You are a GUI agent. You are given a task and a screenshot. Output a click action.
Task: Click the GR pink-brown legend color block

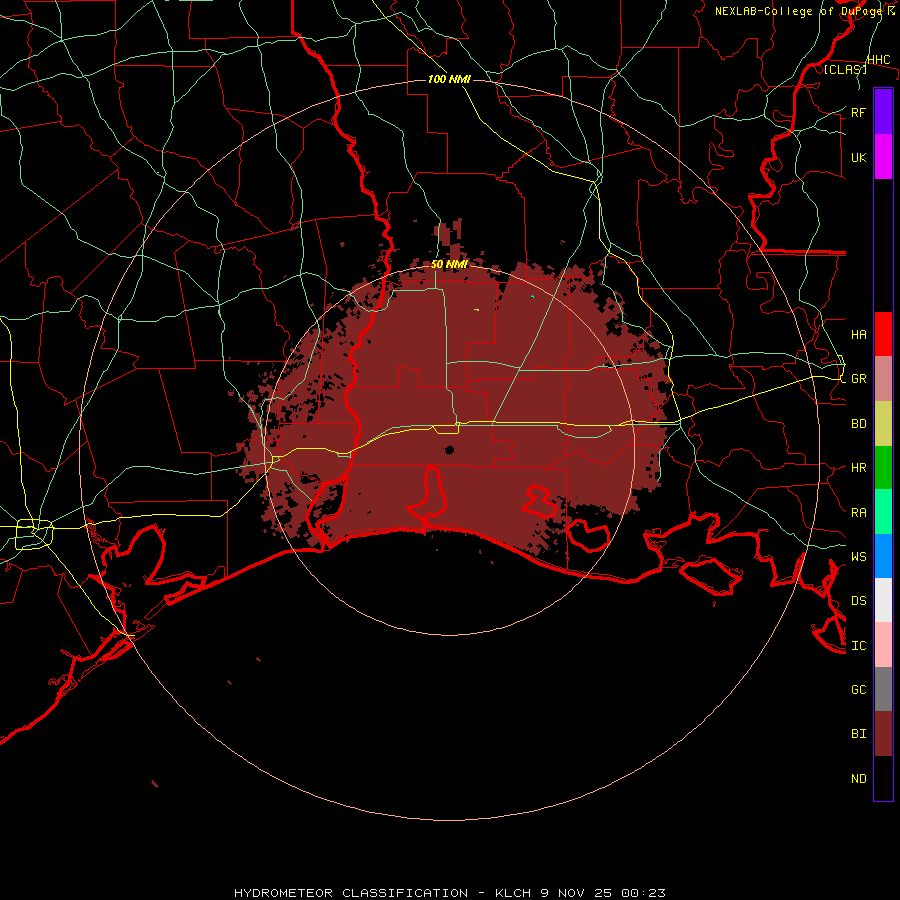tap(883, 378)
